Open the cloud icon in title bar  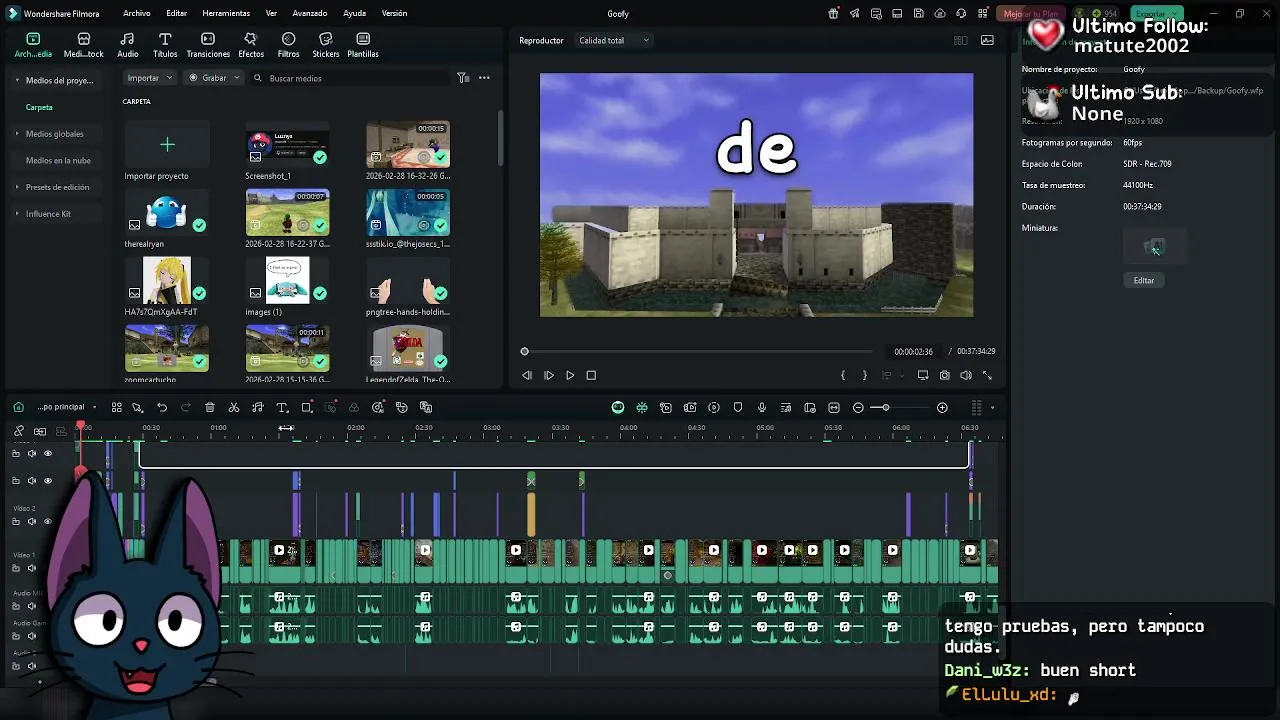tap(940, 13)
